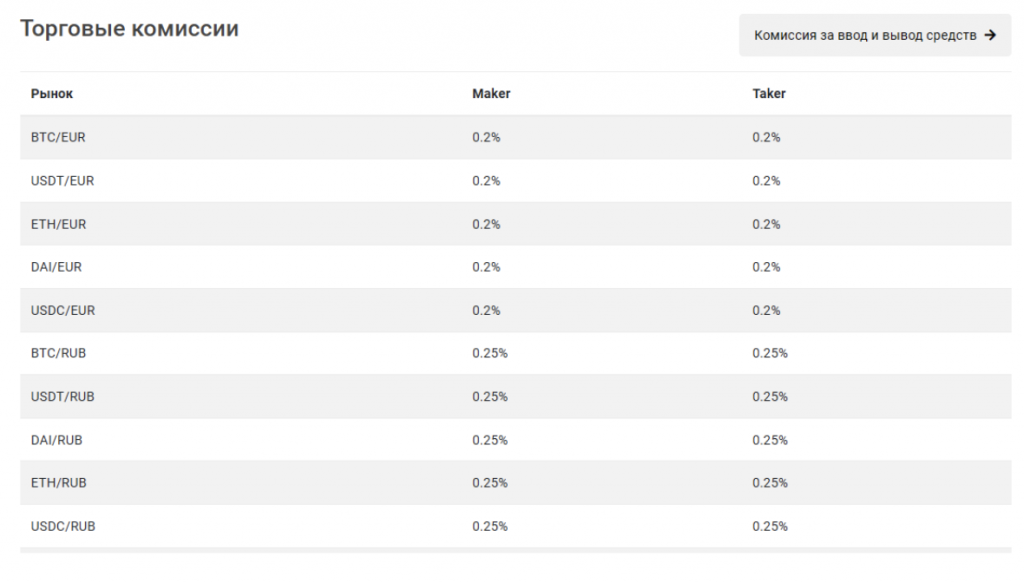
Task: Select the USDC/RUB market row
Action: pyautogui.click(x=63, y=526)
